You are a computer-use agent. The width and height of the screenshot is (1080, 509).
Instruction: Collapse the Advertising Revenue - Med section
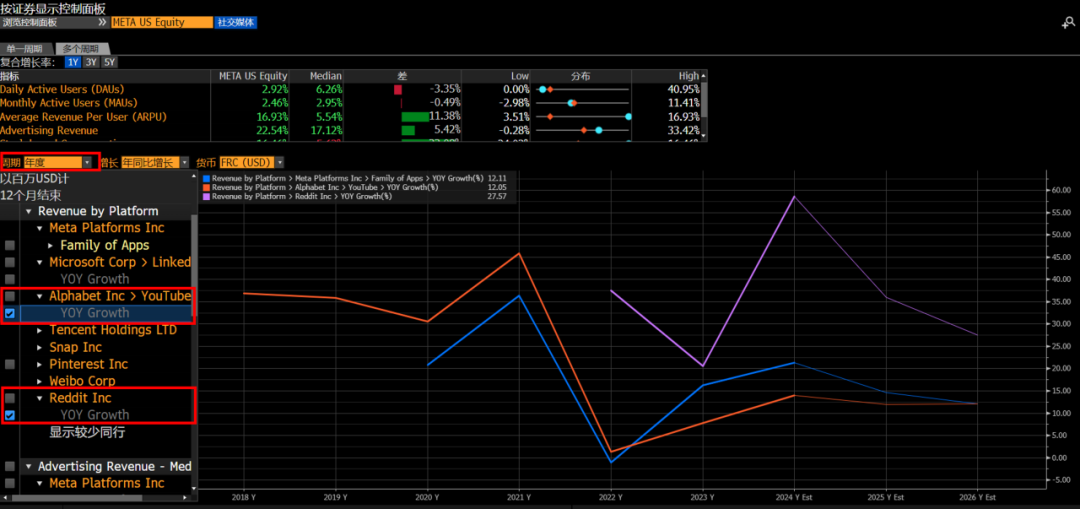click(x=30, y=466)
